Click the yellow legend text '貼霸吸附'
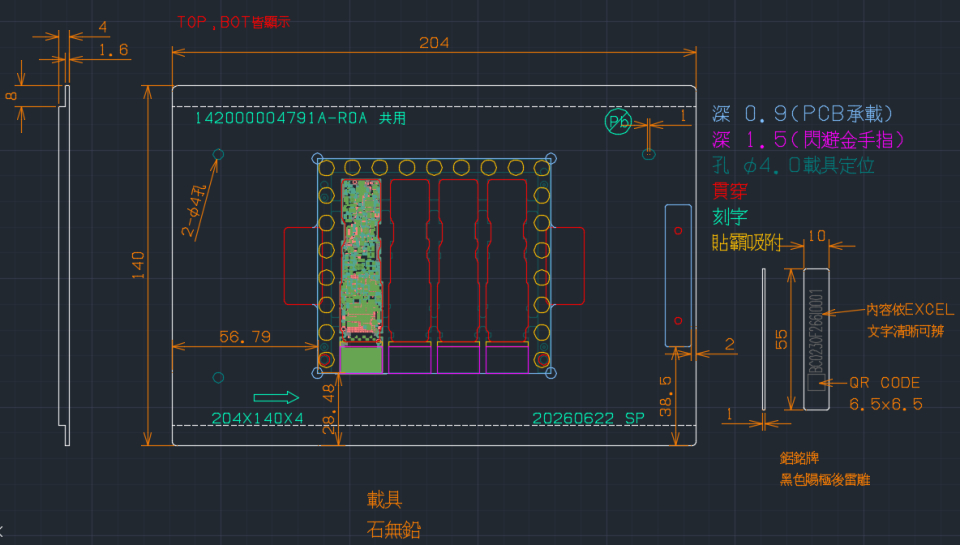The width and height of the screenshot is (960, 545). (747, 242)
